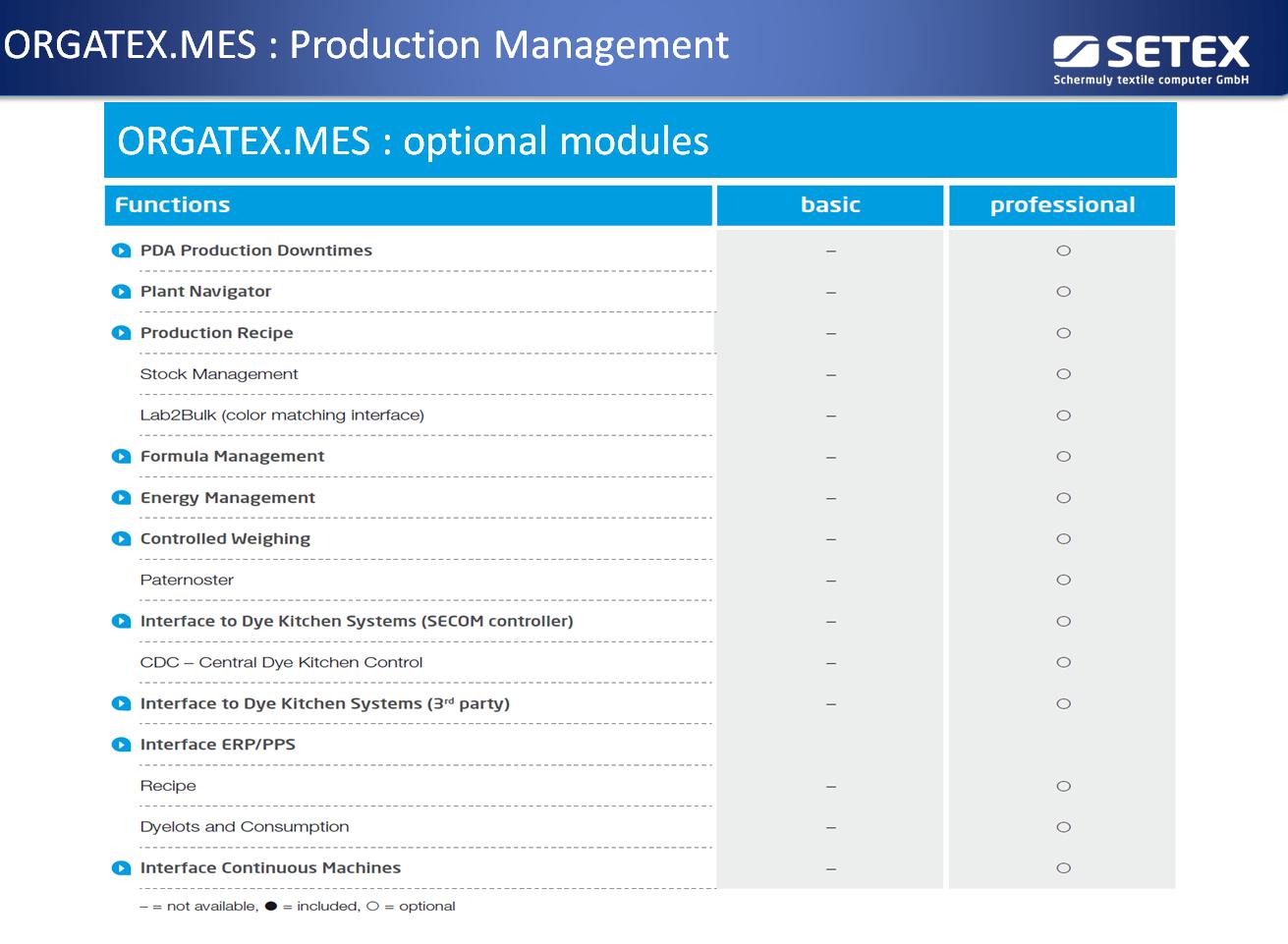Click the arrow icon beside Production Recipe
This screenshot has height=944, width=1288.
[121, 333]
